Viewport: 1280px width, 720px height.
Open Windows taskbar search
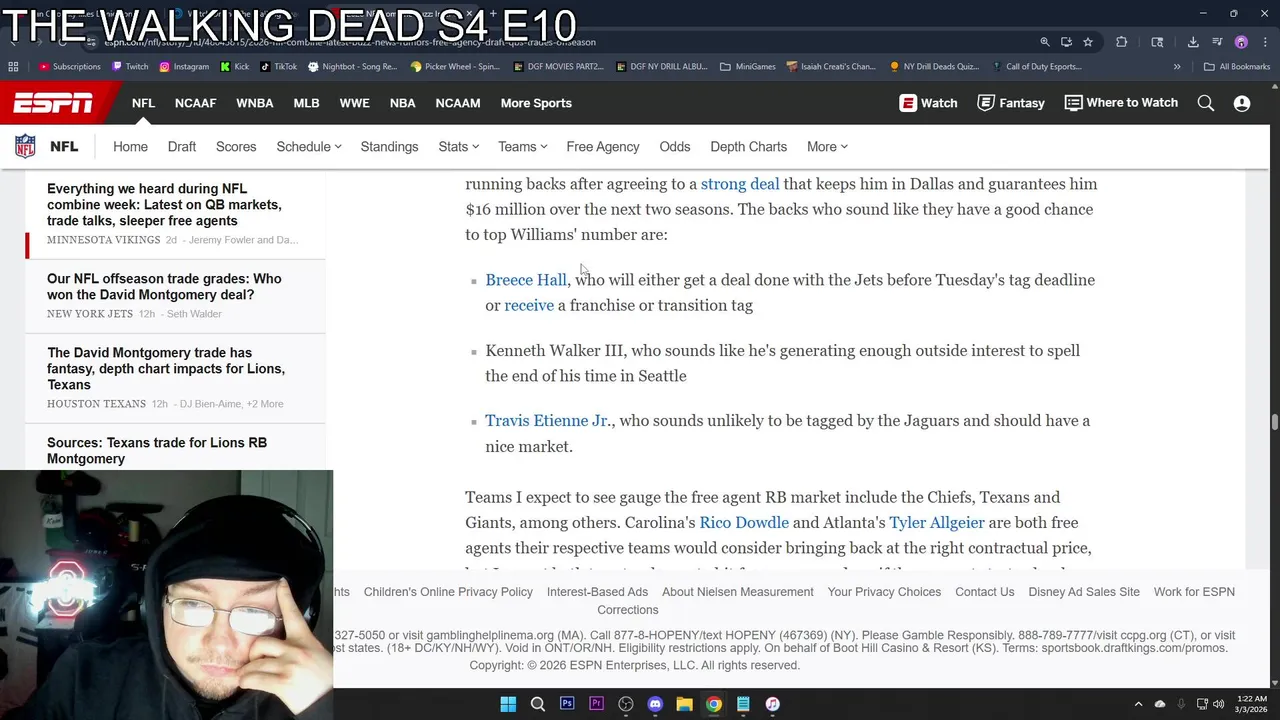[x=538, y=704]
